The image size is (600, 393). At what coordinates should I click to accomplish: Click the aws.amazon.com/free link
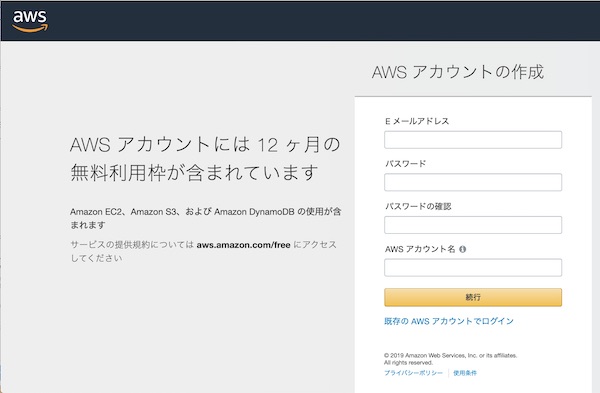click(243, 245)
